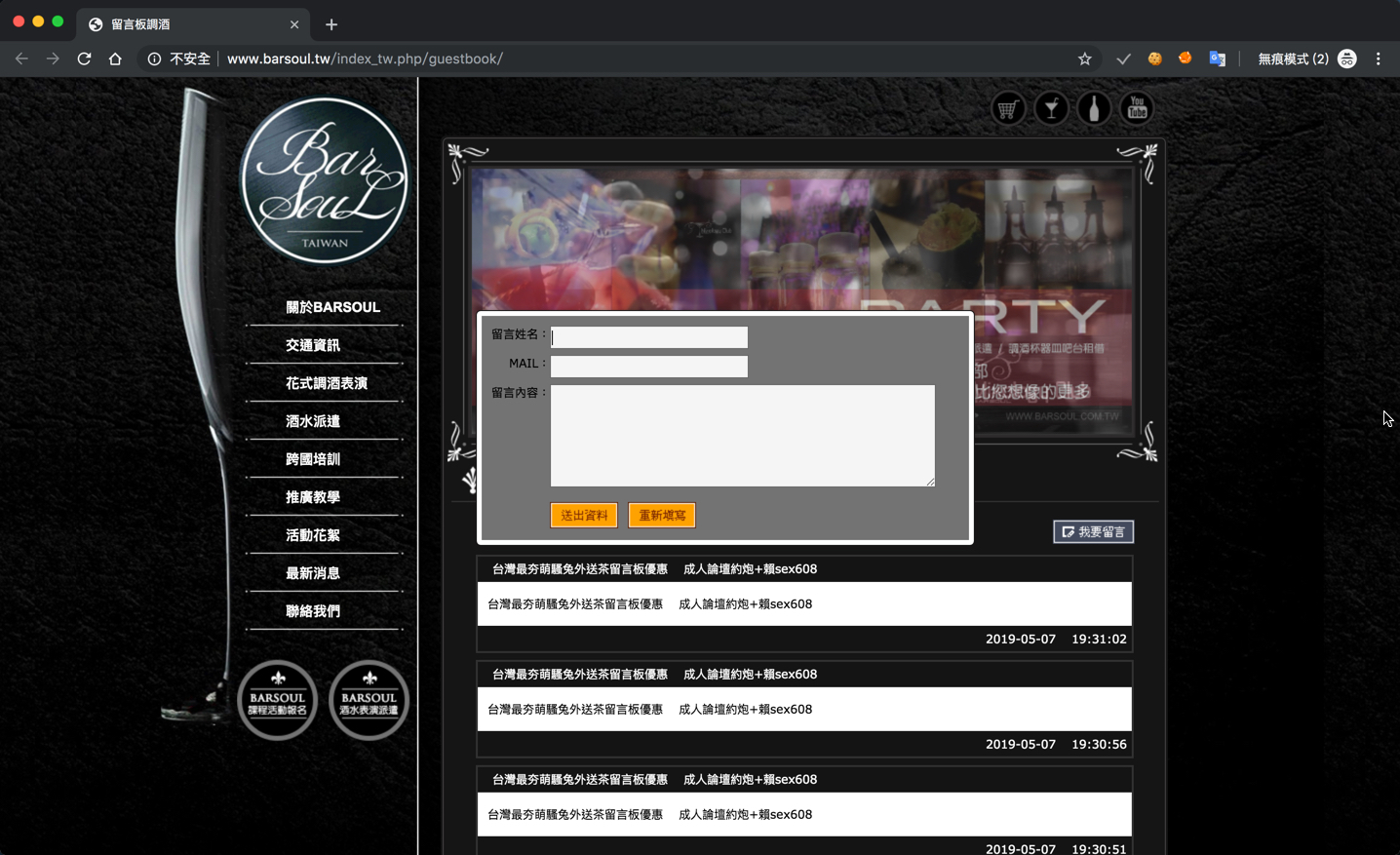
Task: Go back with browser back arrow
Action: click(x=21, y=58)
